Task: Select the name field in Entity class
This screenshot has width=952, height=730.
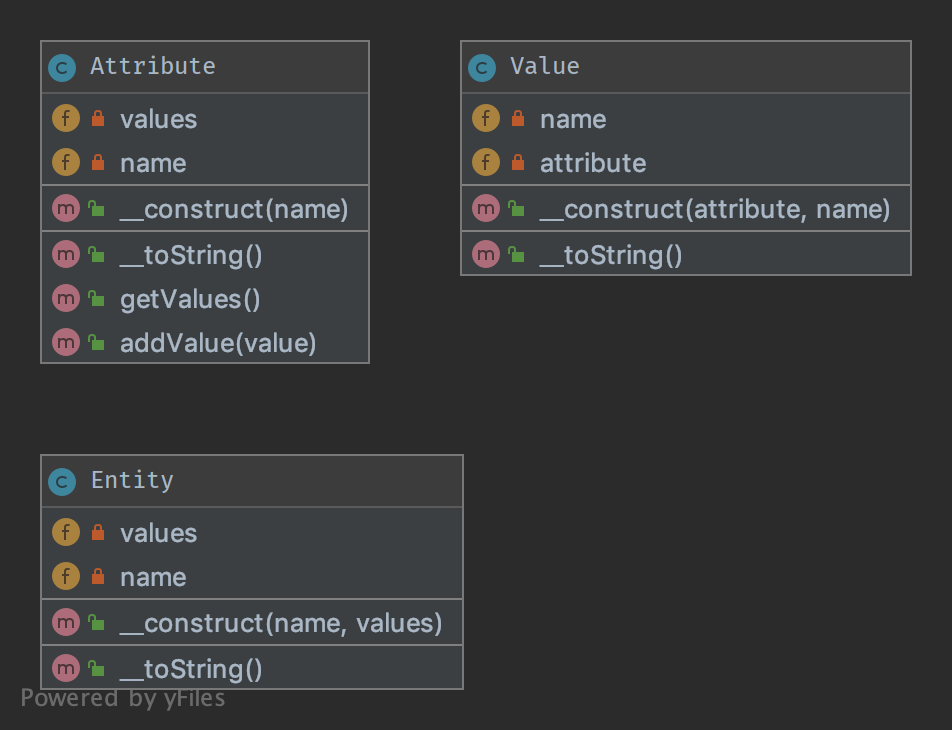Action: [153, 577]
